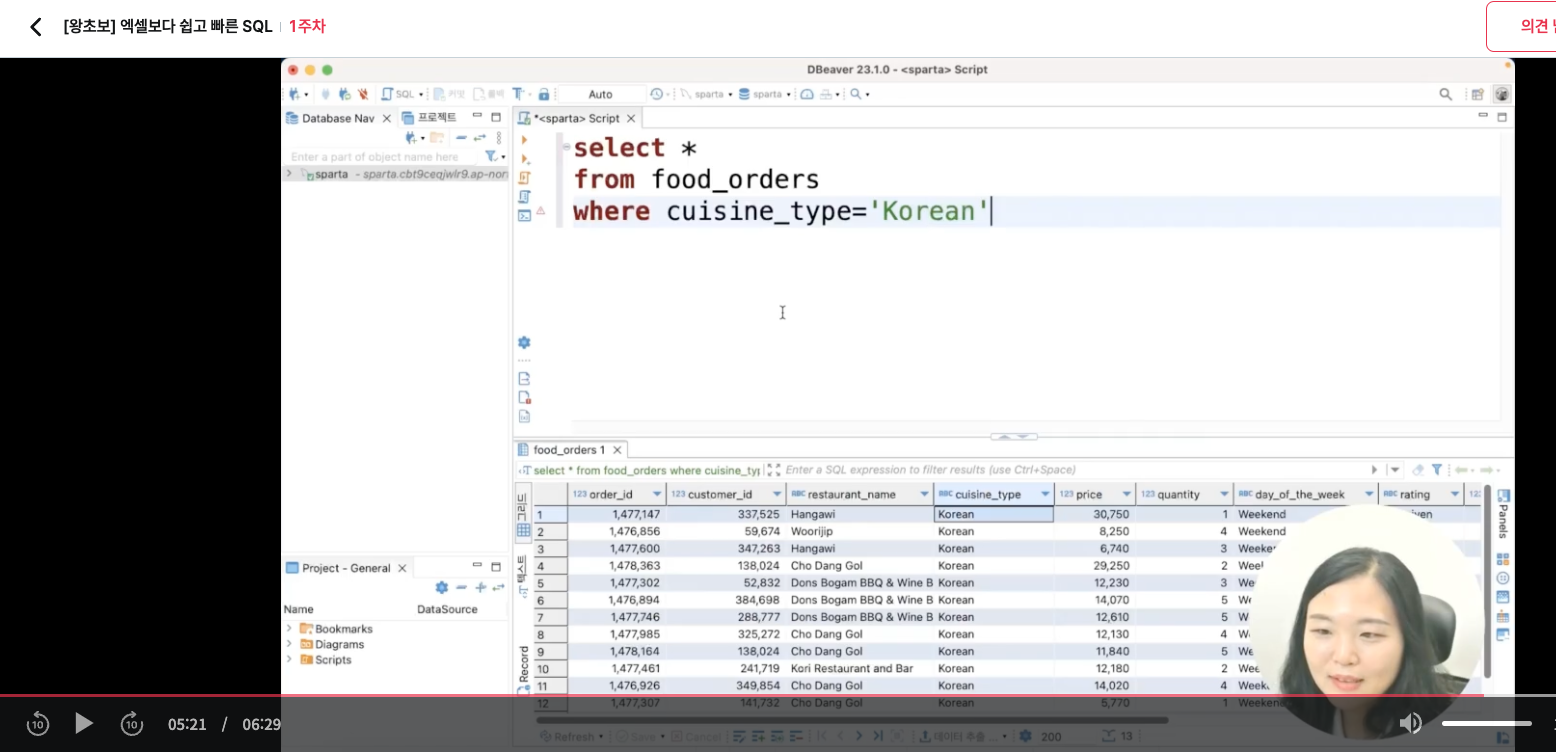Switch results to the 그리드 grid view
The height and width of the screenshot is (752, 1556).
click(x=523, y=514)
